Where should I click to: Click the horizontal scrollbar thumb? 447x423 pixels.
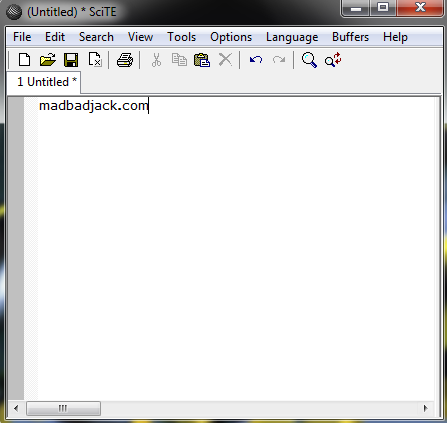[63, 408]
